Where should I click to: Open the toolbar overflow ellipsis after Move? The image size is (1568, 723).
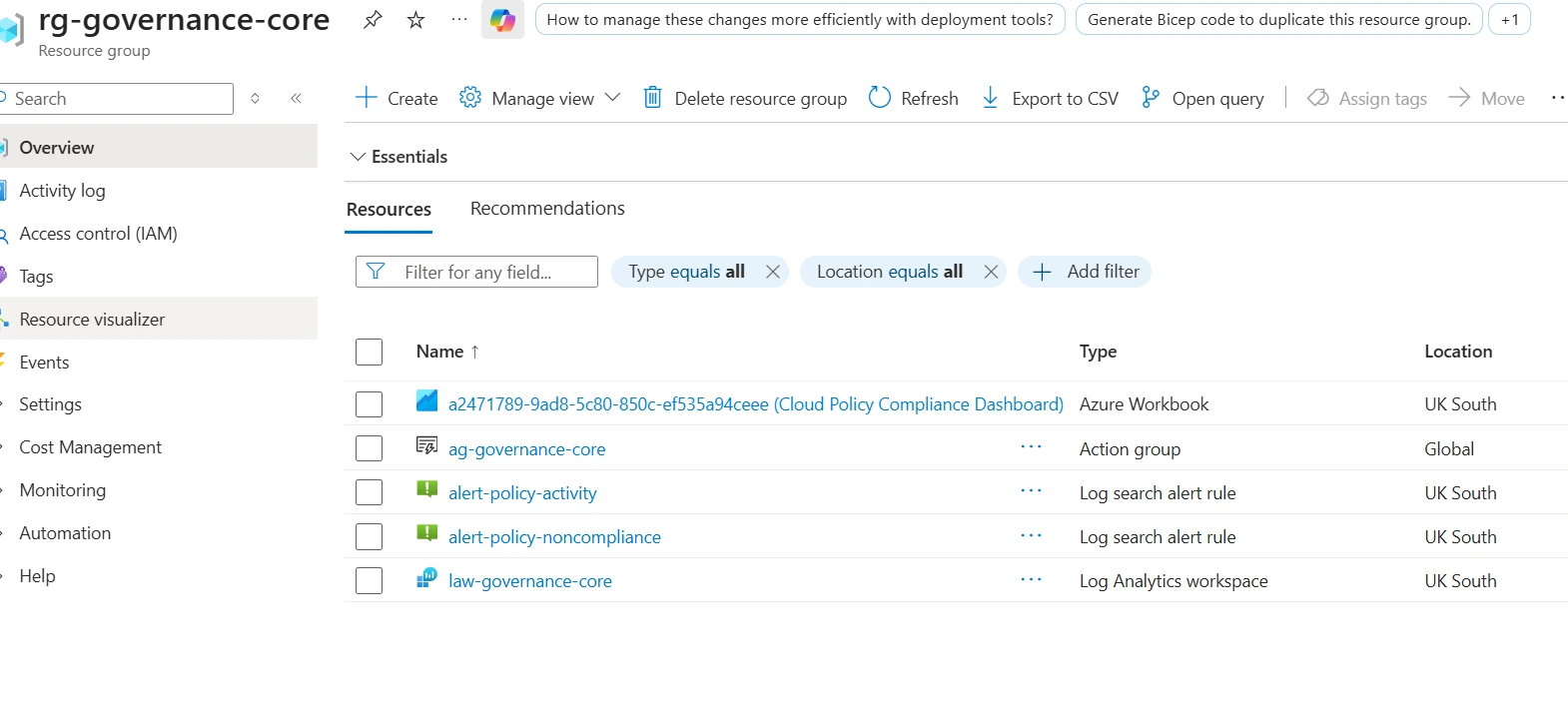coord(1557,98)
